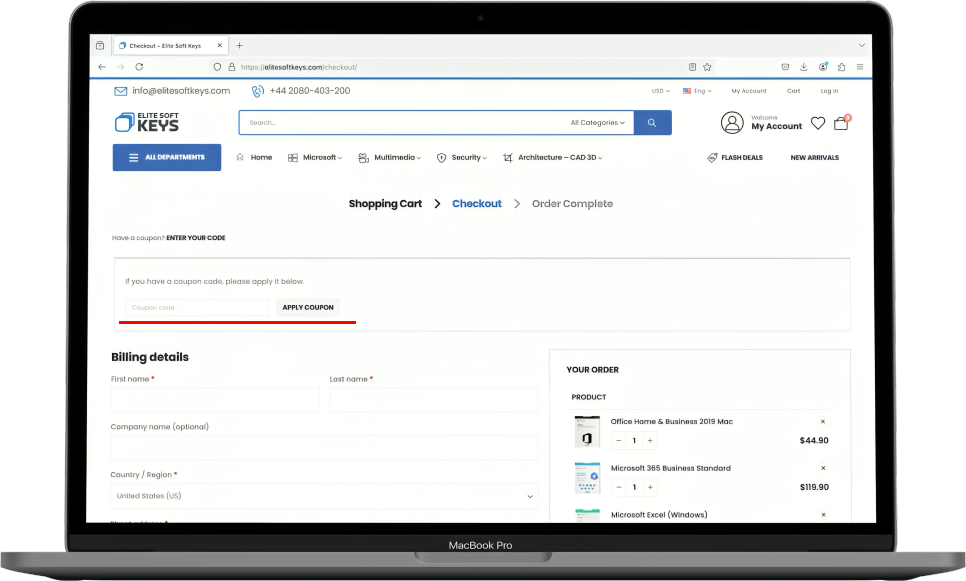The height and width of the screenshot is (581, 966).
Task: Expand the All Categories search dropdown
Action: (x=598, y=123)
